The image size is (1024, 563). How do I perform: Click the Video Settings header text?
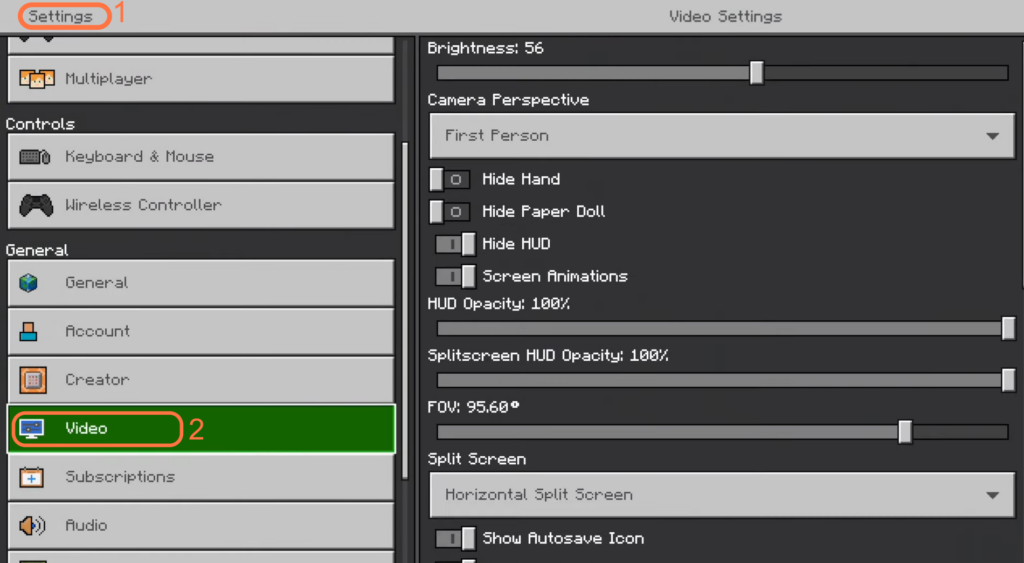point(726,16)
